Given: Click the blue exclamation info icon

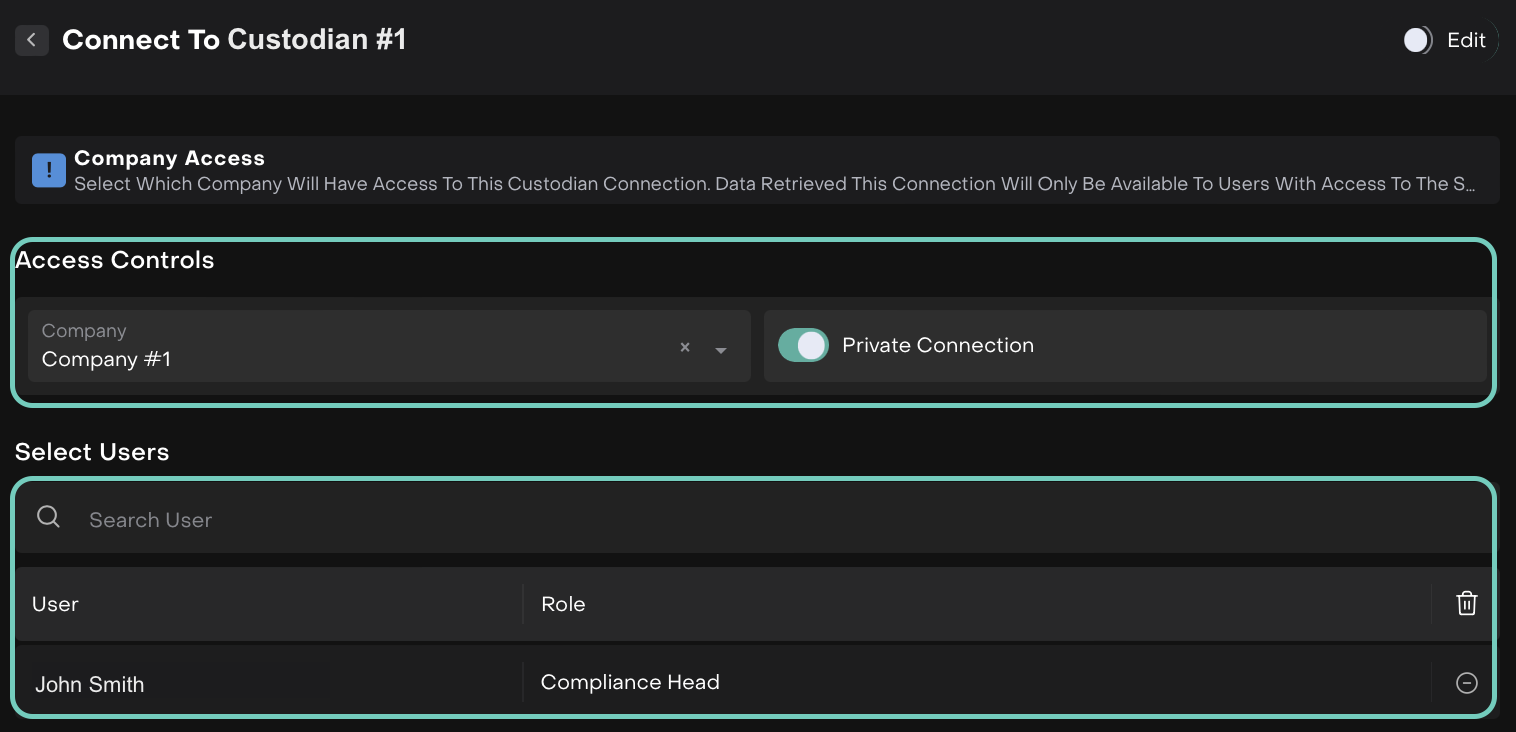Looking at the screenshot, I should point(49,170).
